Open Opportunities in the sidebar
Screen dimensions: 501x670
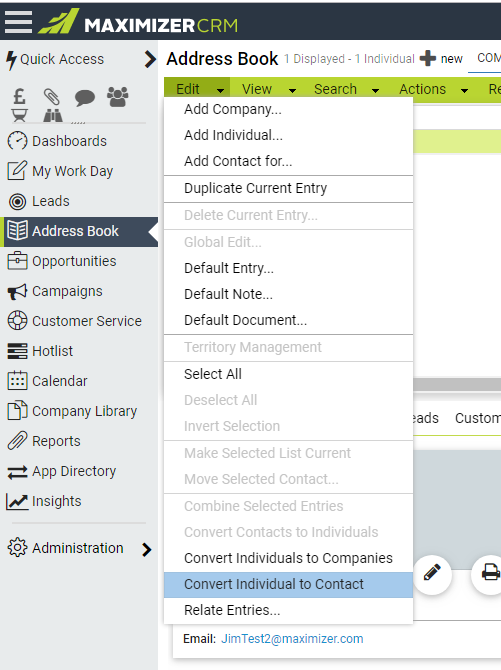point(74,261)
